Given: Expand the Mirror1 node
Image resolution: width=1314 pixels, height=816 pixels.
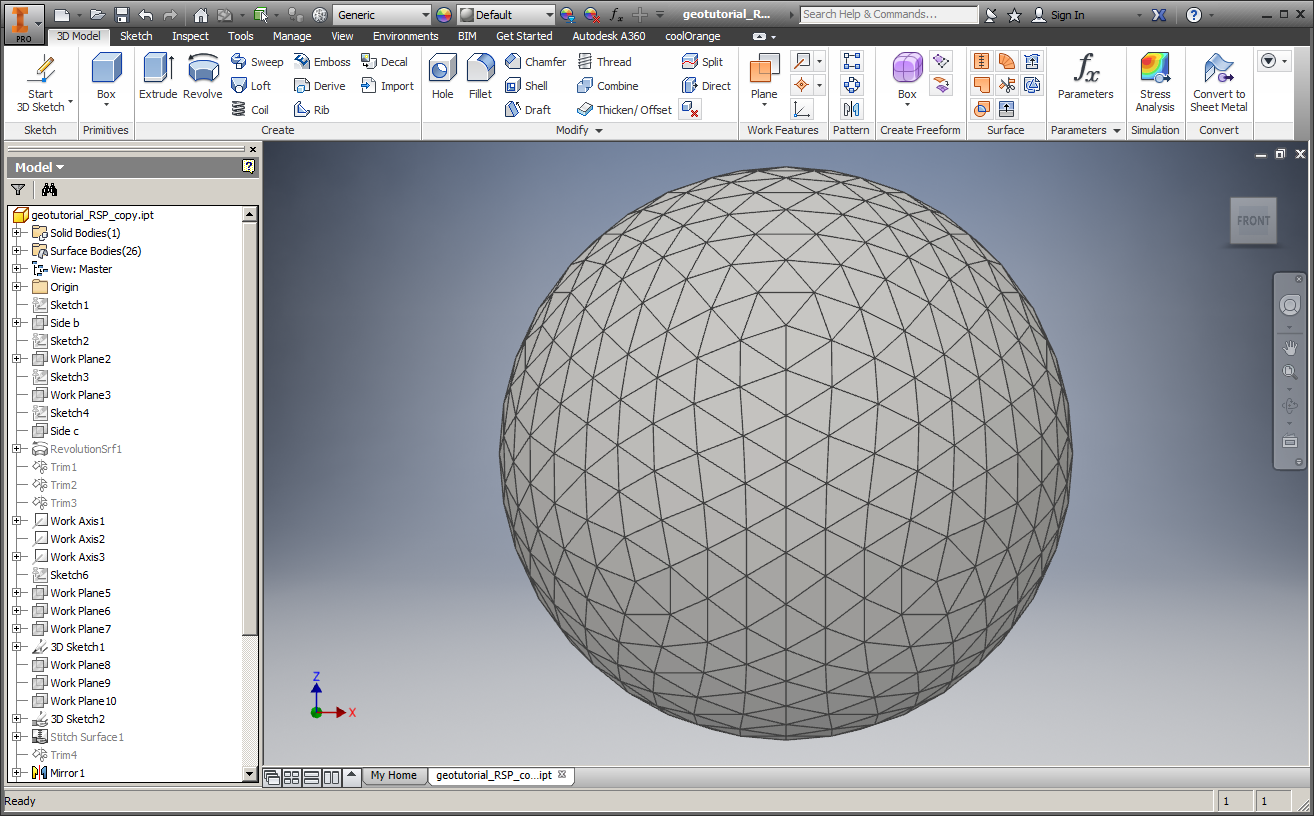Looking at the screenshot, I should 16,773.
